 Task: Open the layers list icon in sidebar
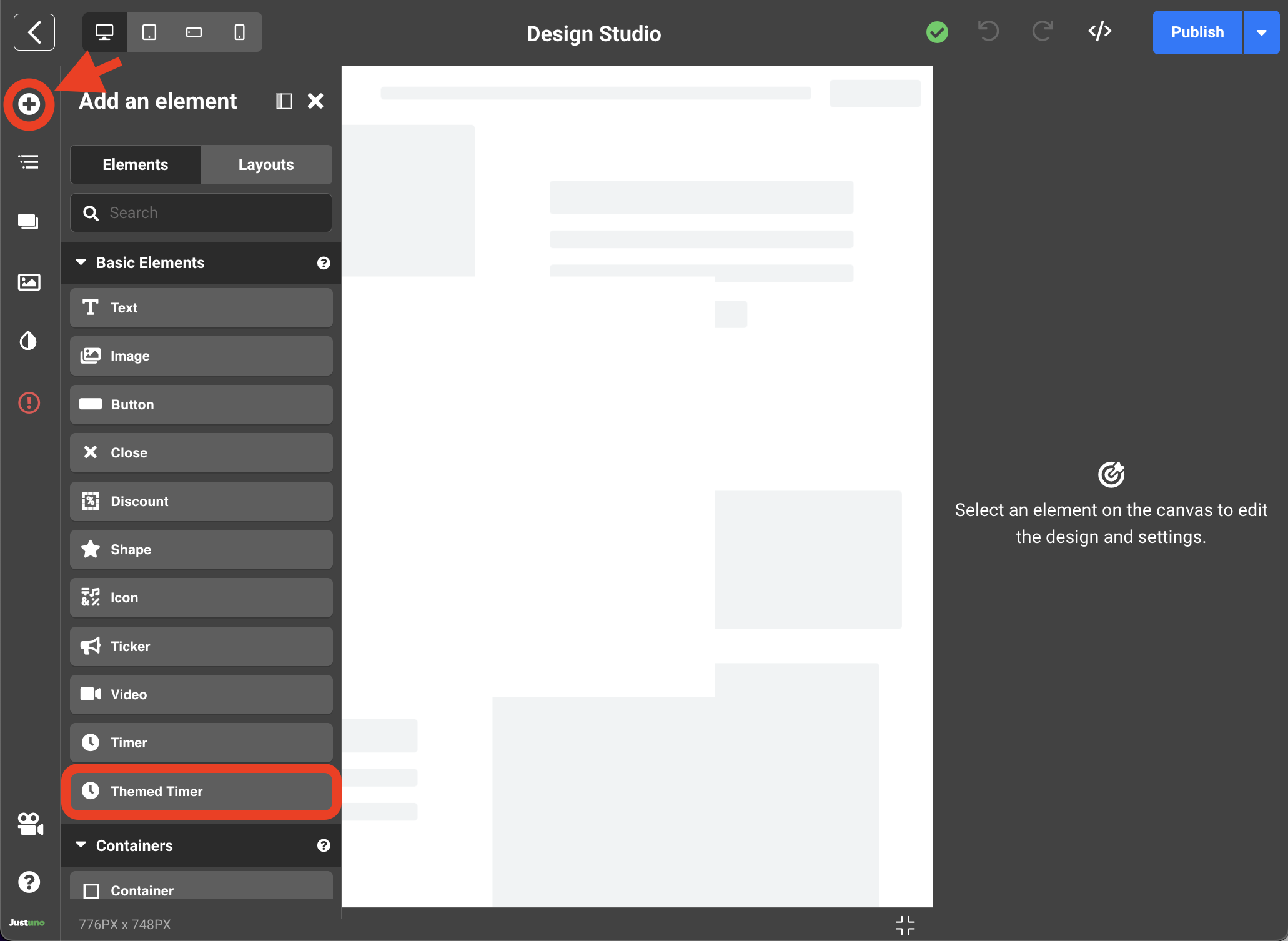29,162
